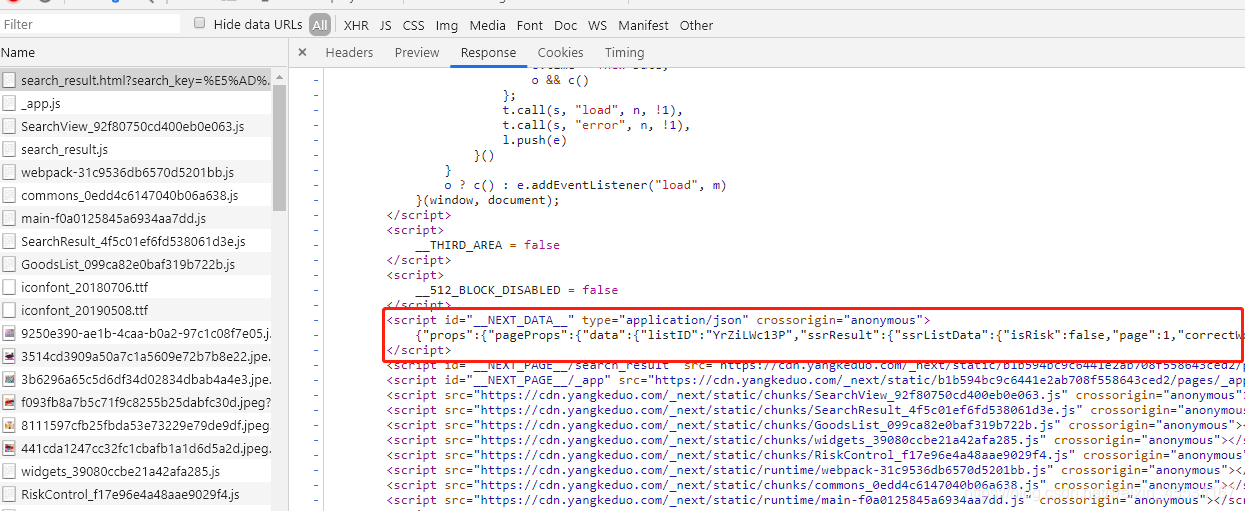Click the image thumbnail for 9250e390-ae1b-4caa request
This screenshot has width=1245, height=511.
pos(9,333)
